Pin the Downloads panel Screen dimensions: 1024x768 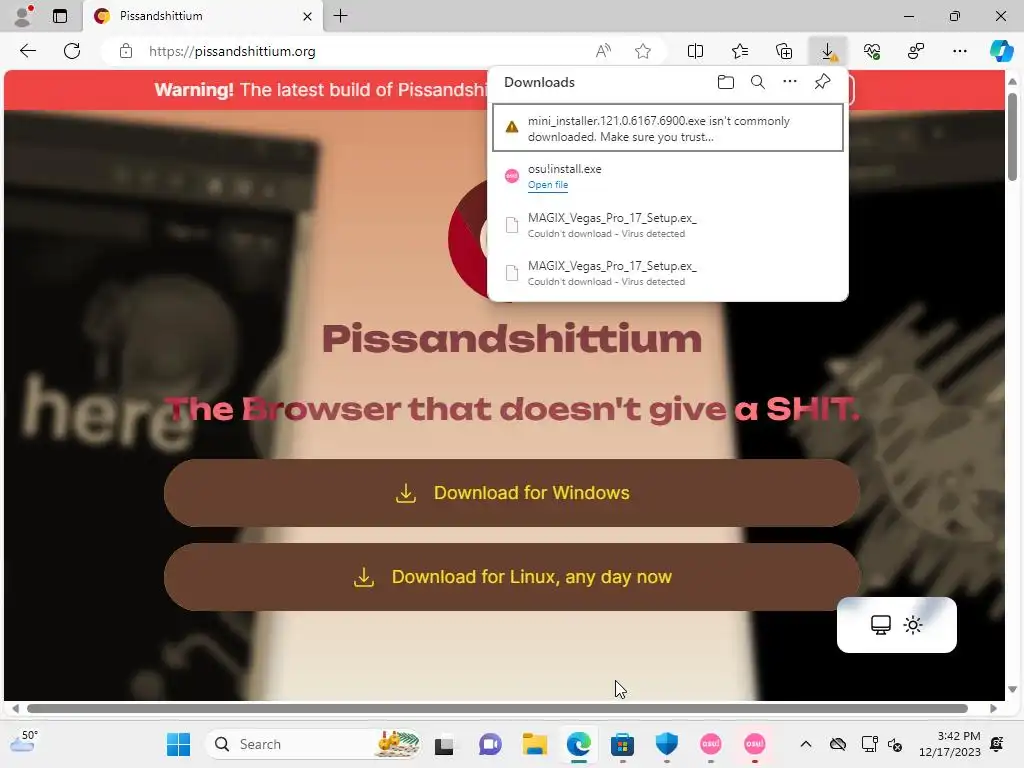click(x=822, y=82)
